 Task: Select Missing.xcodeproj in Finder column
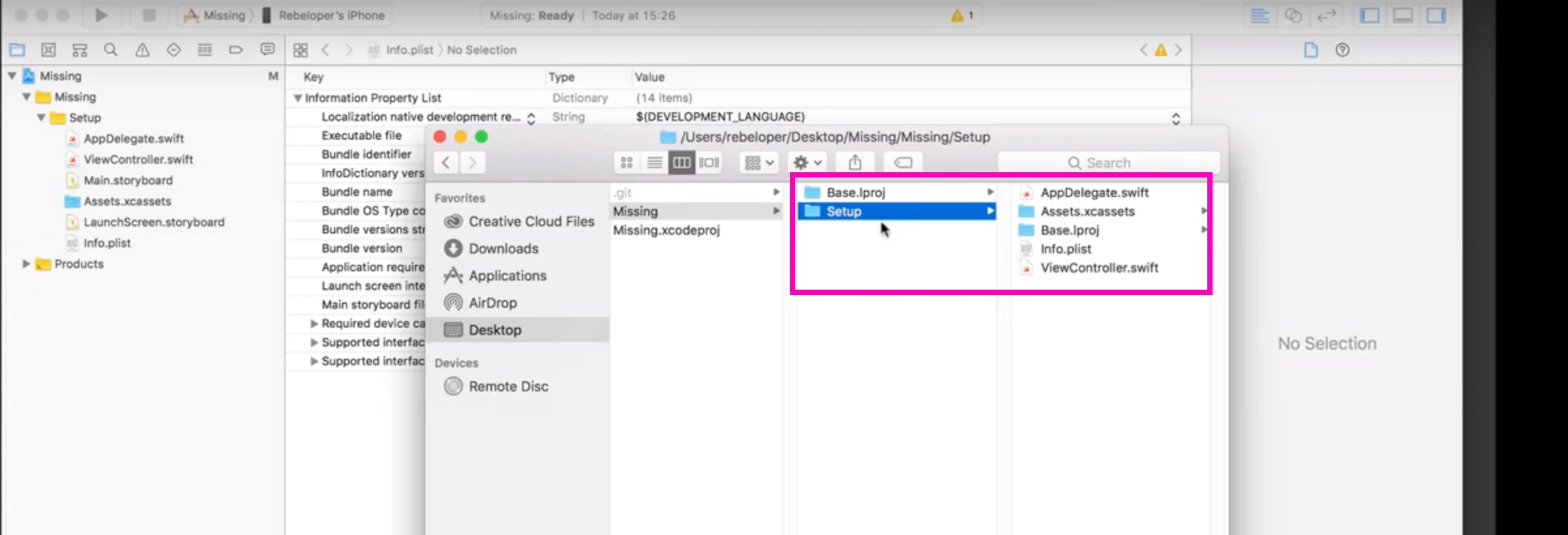tap(667, 230)
